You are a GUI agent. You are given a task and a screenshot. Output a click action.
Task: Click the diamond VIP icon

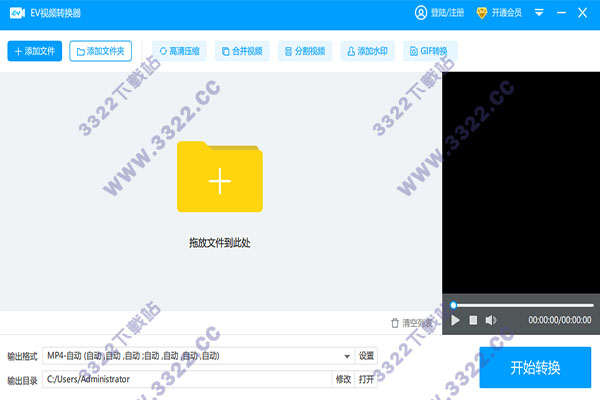point(482,13)
